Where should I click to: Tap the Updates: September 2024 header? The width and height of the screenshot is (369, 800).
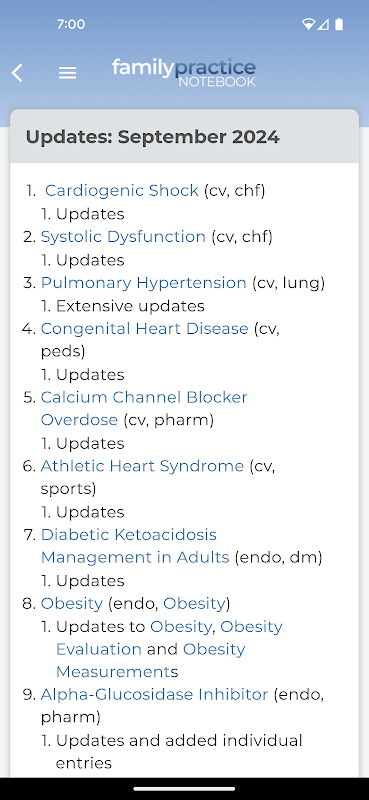pyautogui.click(x=153, y=137)
